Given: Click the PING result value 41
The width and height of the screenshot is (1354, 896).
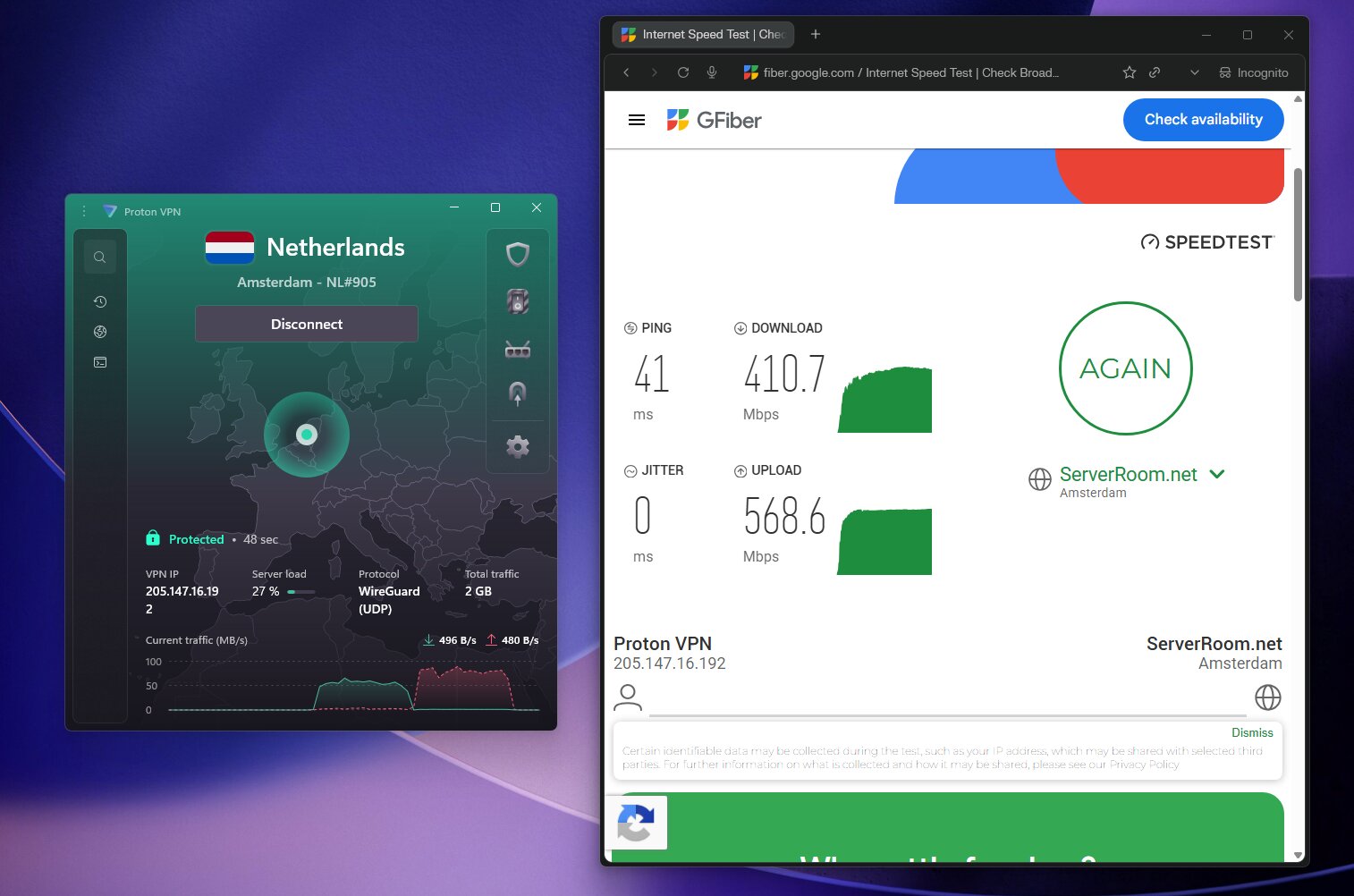Looking at the screenshot, I should pyautogui.click(x=652, y=375).
